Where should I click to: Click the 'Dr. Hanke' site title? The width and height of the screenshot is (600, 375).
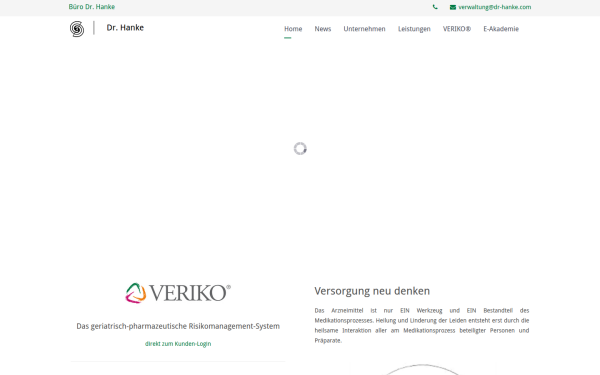coord(125,28)
